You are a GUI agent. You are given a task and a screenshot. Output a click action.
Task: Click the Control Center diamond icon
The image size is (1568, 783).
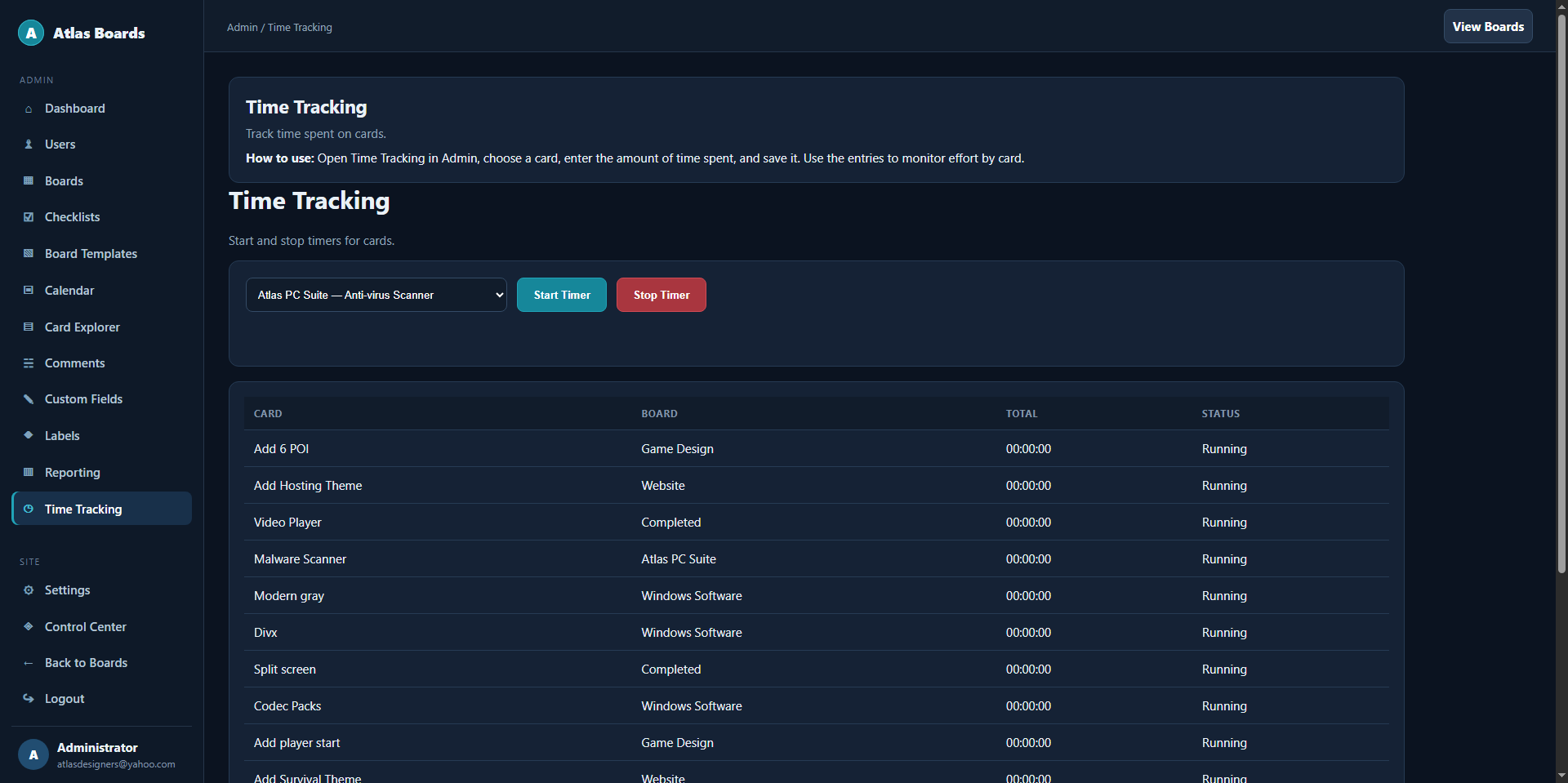click(29, 627)
